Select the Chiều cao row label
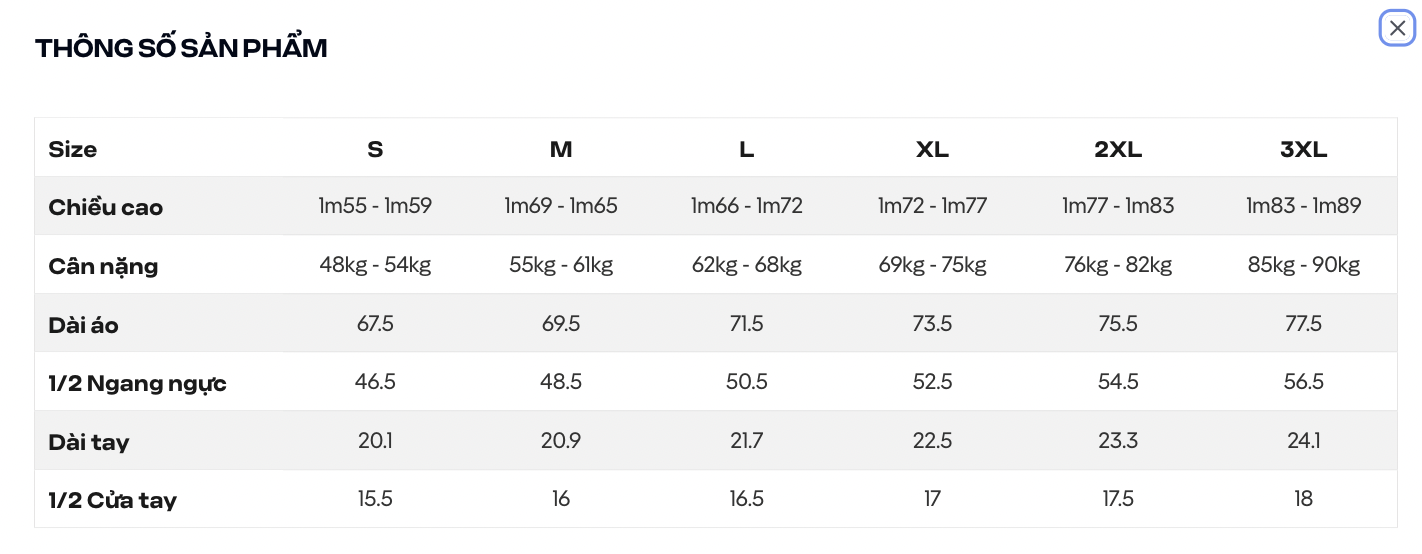Viewport: 1422px width, 554px height. coord(105,207)
